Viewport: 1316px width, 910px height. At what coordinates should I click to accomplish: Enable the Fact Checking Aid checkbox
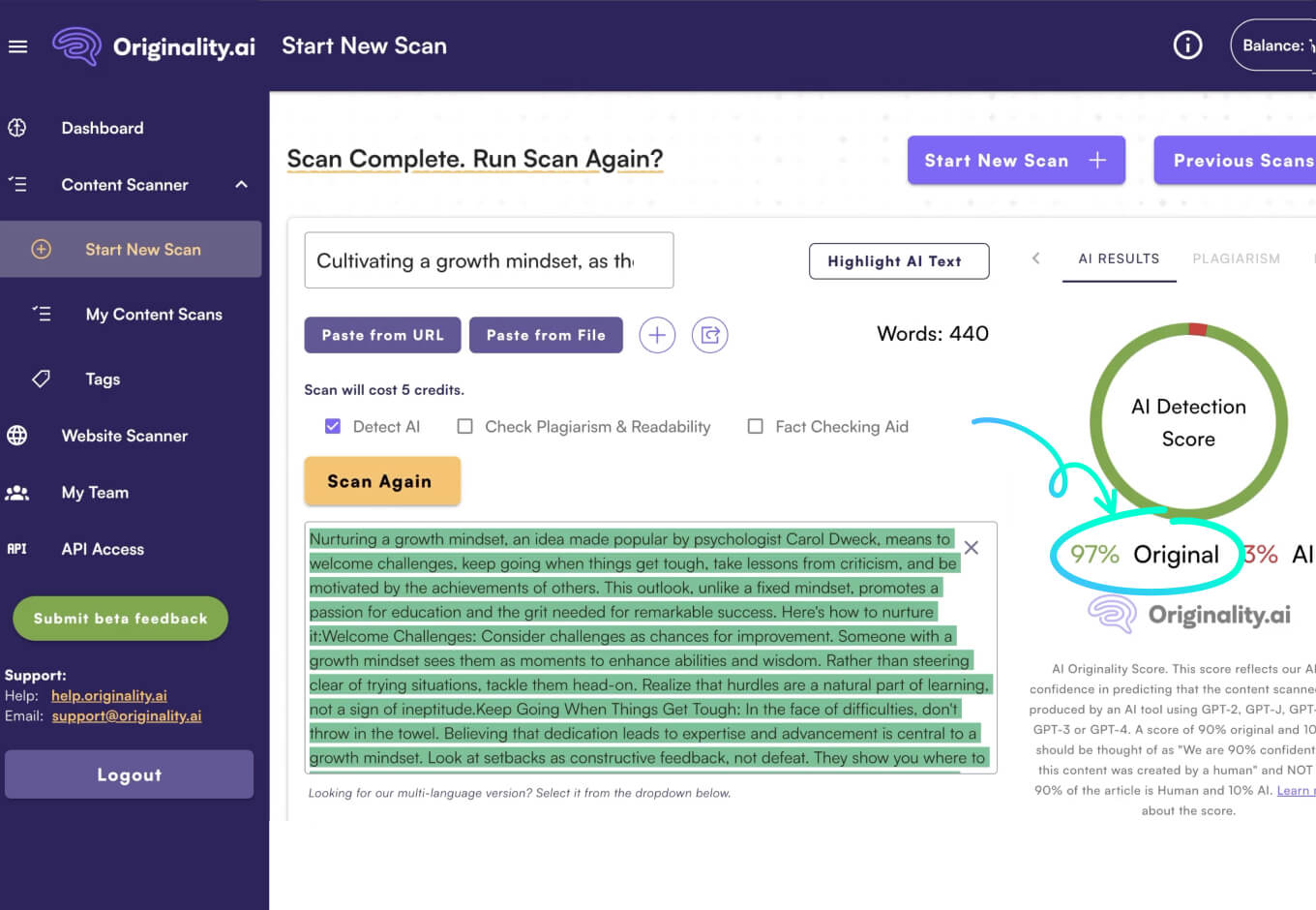756,426
